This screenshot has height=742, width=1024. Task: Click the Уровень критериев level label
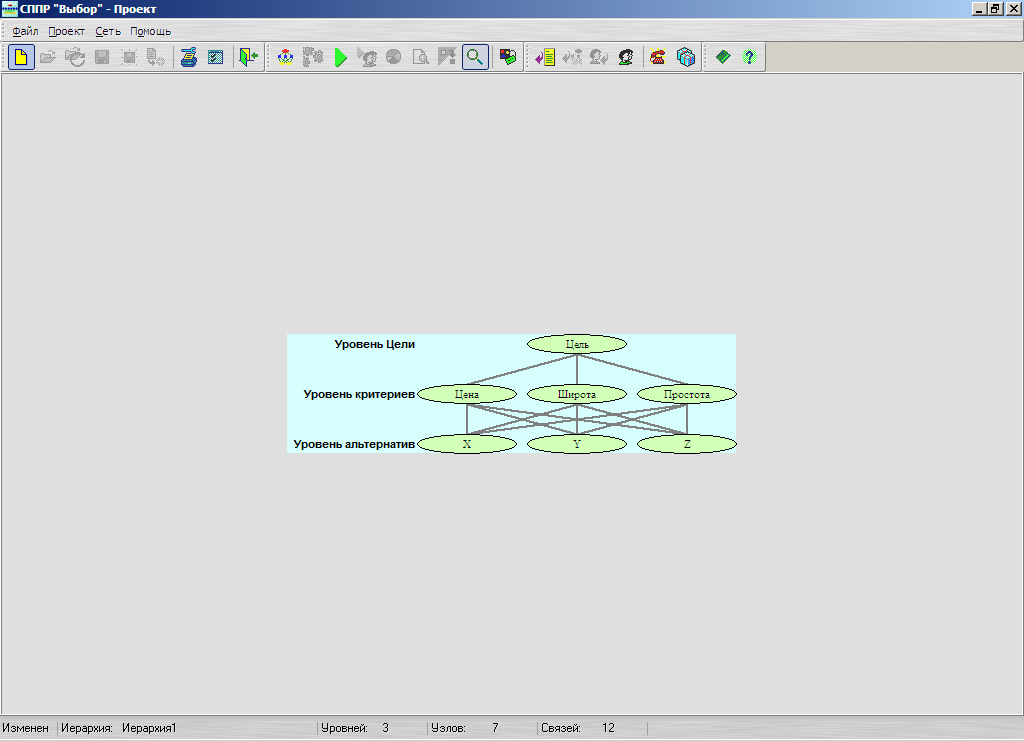[359, 394]
